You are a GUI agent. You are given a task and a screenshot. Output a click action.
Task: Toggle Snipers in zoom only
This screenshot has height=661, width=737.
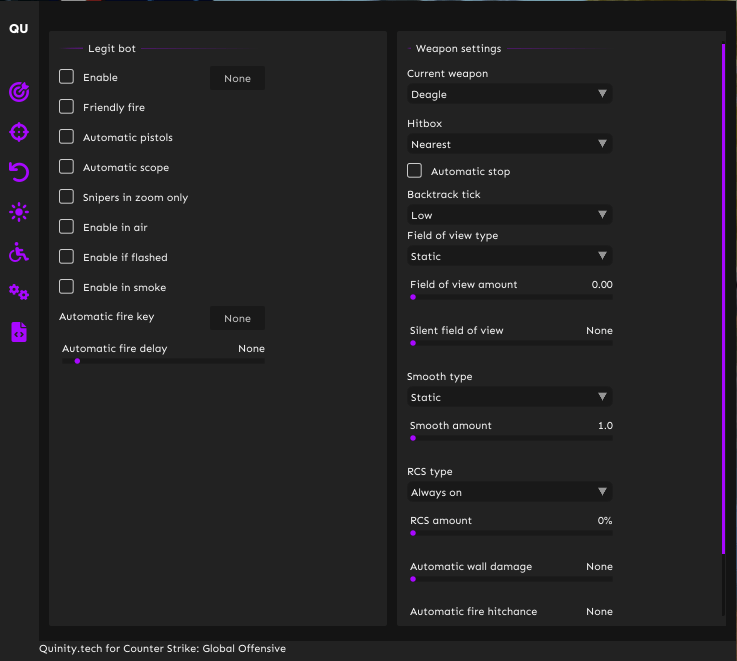click(x=66, y=197)
